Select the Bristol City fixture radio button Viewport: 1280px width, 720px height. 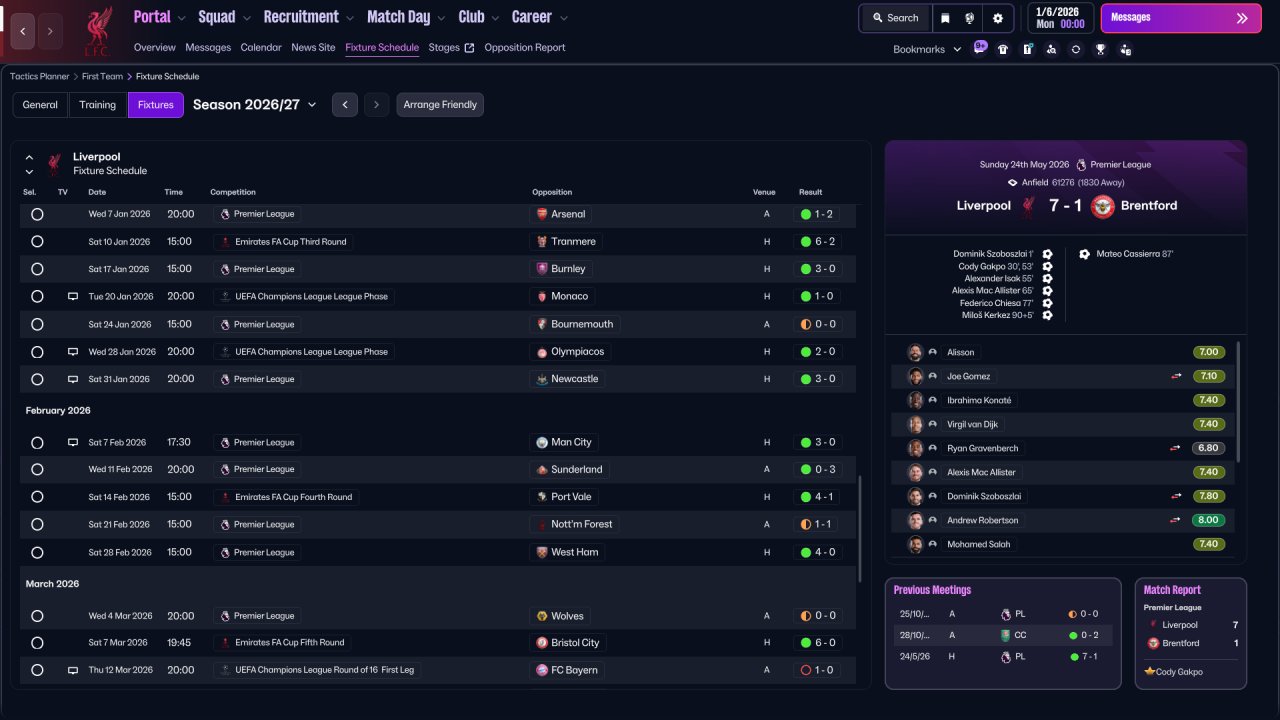37,643
